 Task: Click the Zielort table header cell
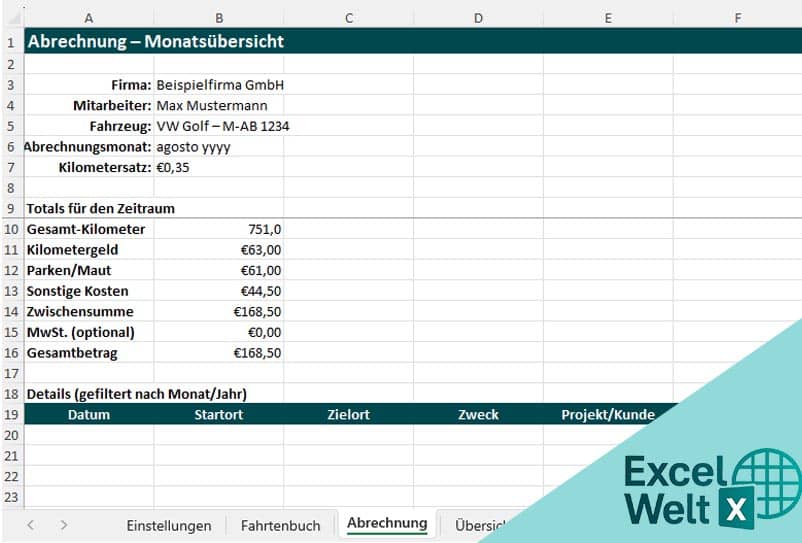click(x=348, y=414)
